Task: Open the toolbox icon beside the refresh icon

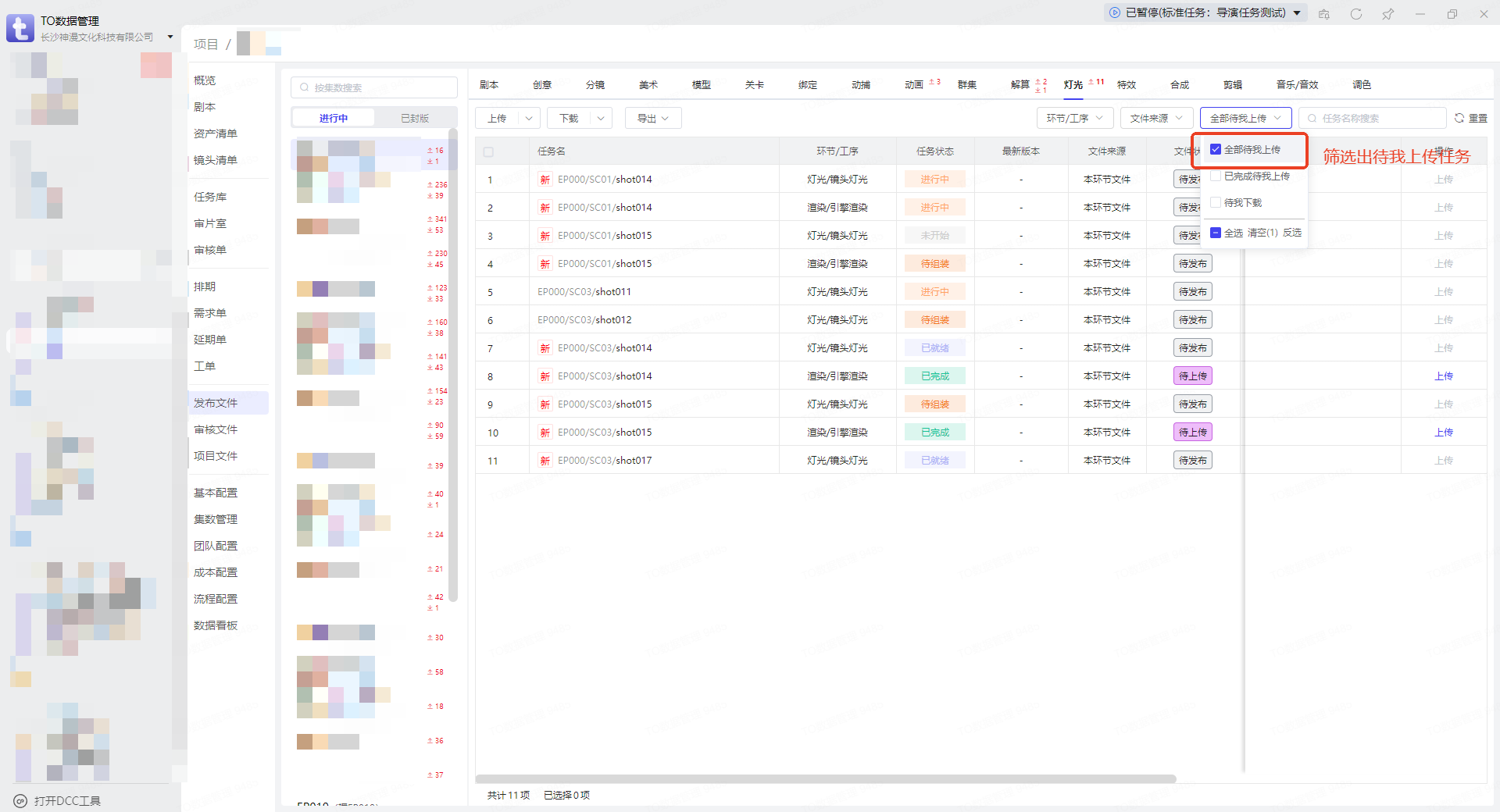Action: click(x=1323, y=14)
